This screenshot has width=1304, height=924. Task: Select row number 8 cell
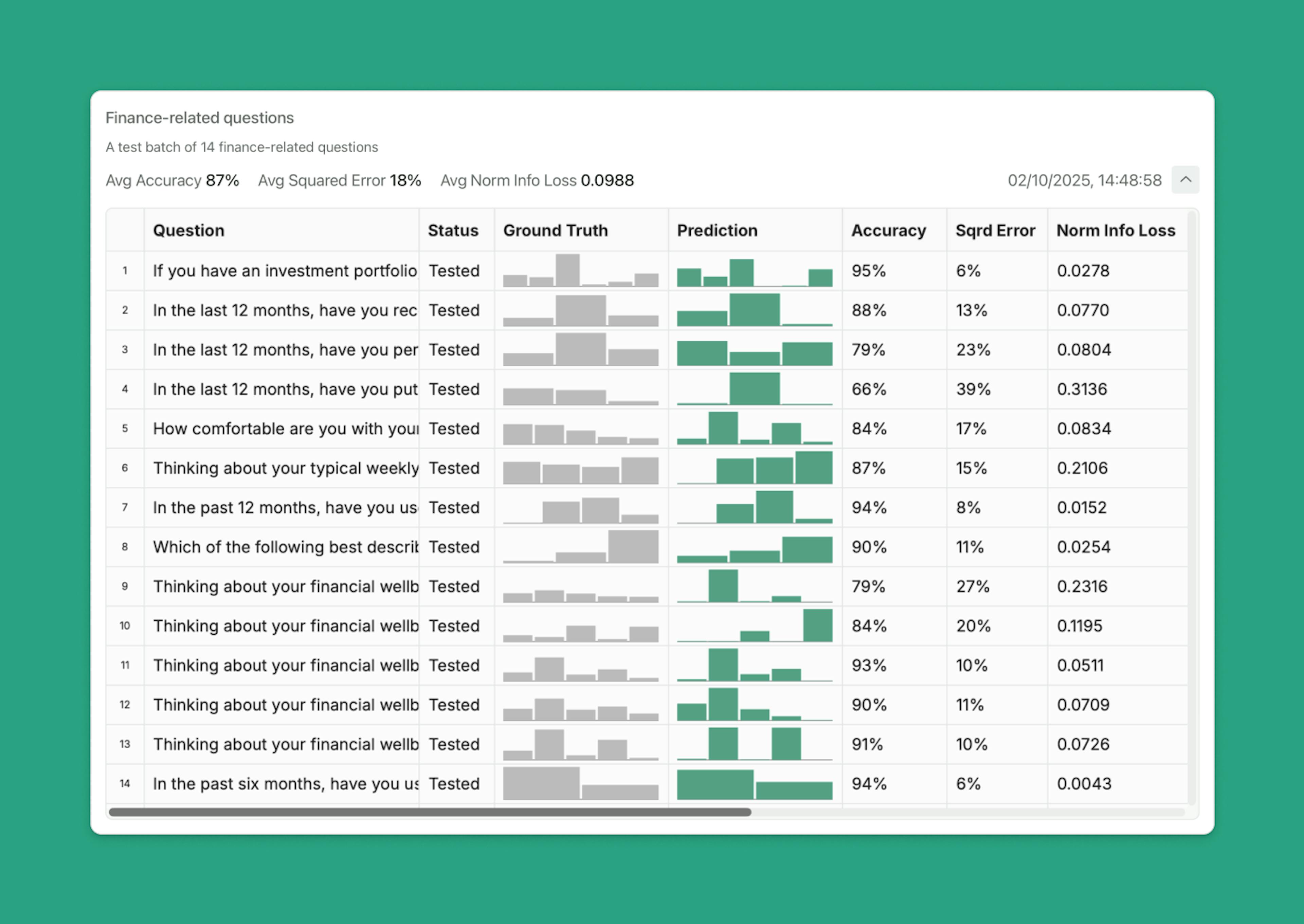[125, 547]
